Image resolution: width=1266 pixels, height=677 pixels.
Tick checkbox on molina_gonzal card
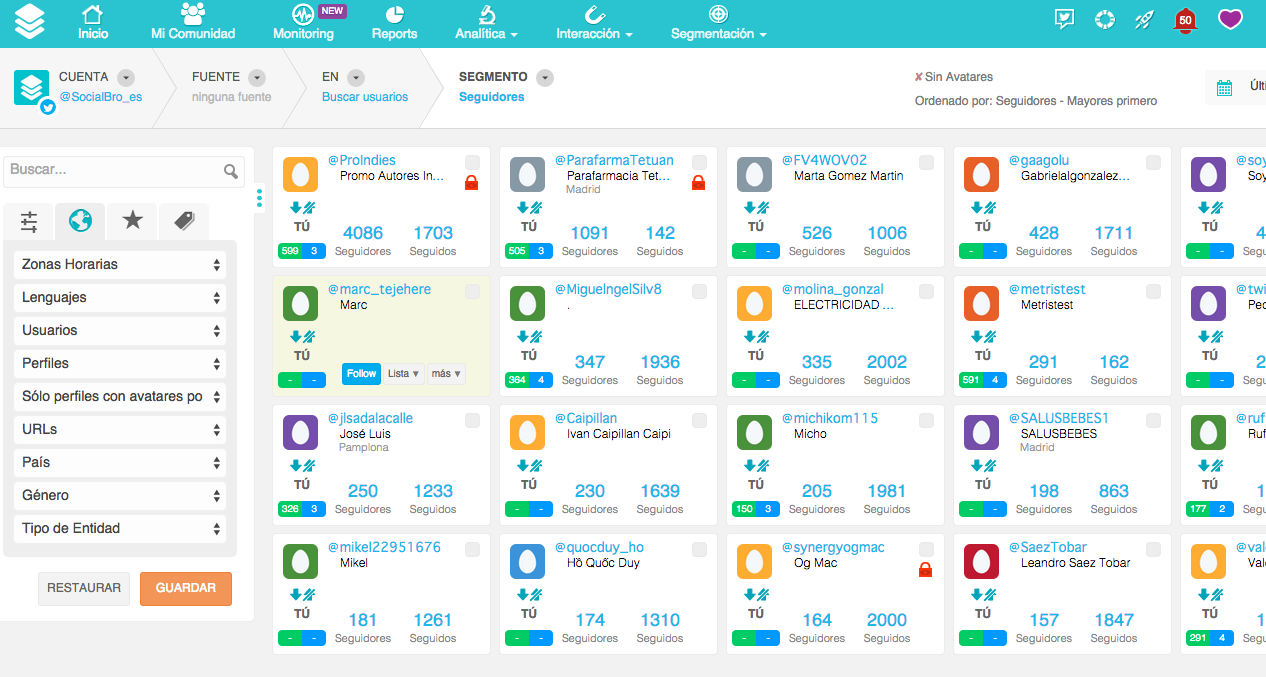(x=926, y=291)
